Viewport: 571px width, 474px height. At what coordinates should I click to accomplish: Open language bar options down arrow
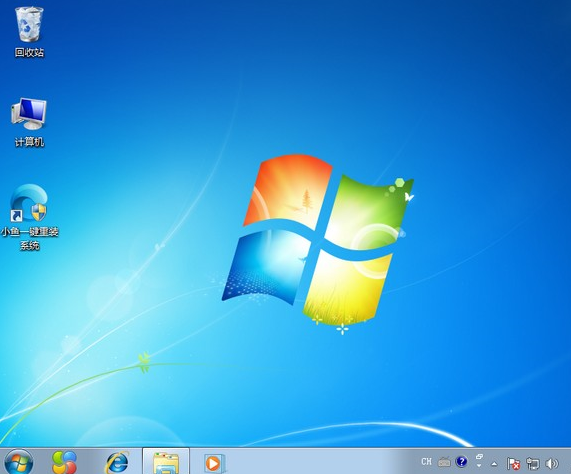click(479, 466)
